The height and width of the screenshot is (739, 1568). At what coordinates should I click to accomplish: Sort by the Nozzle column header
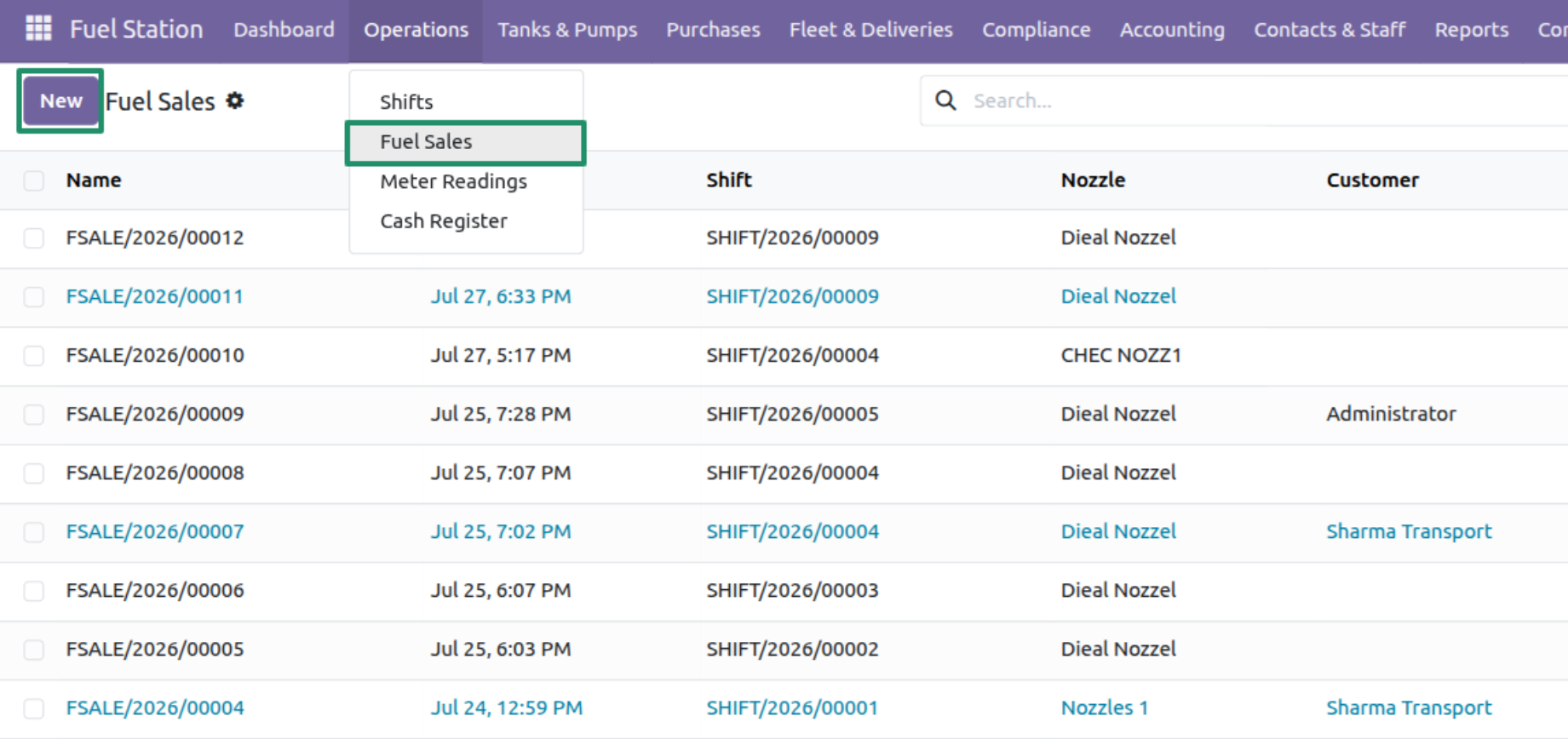point(1093,180)
